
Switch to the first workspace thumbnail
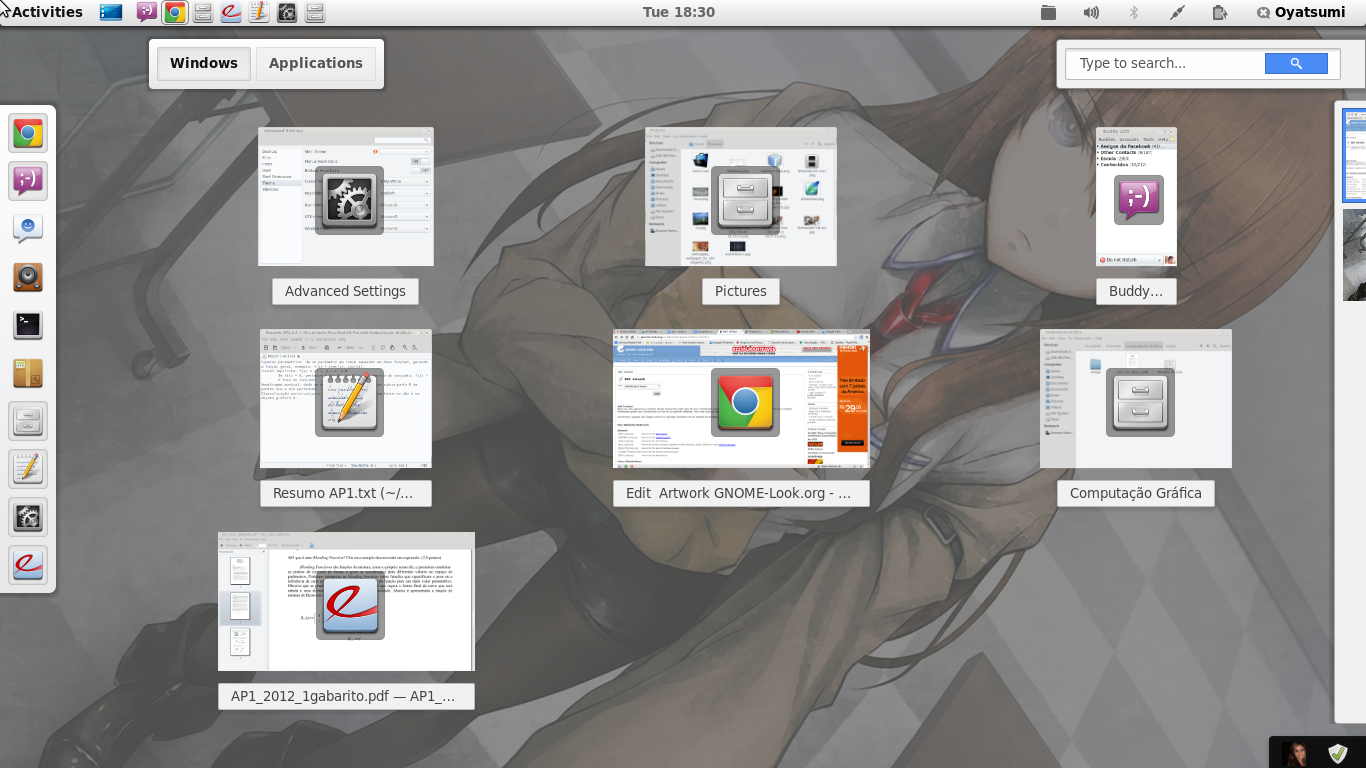pos(1354,156)
